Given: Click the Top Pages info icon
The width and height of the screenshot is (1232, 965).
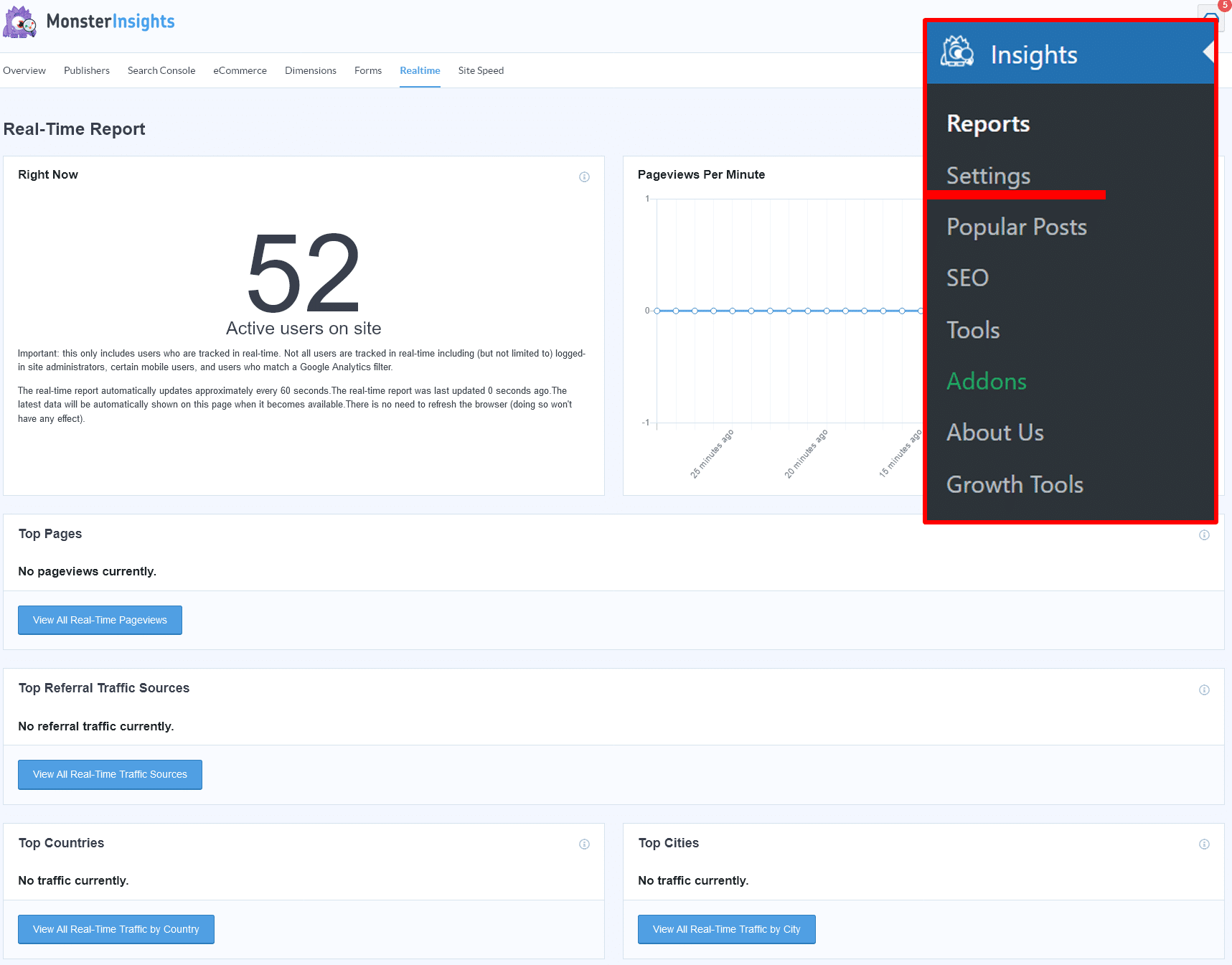Looking at the screenshot, I should 1204,535.
